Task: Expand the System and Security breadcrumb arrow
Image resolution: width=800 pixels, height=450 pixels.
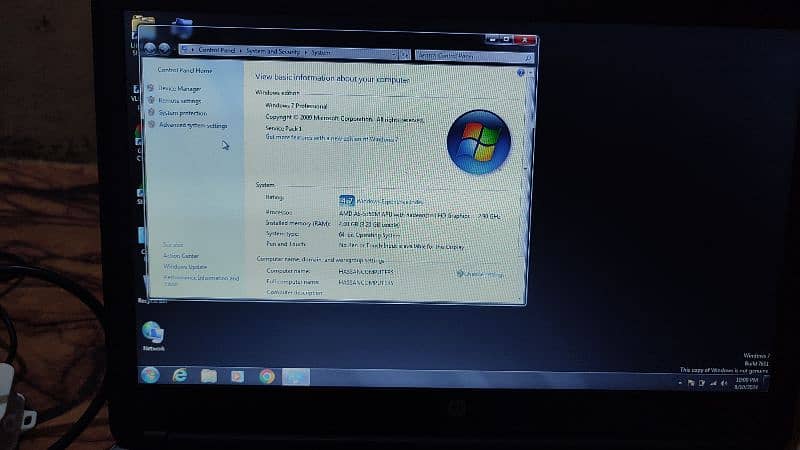Action: (306, 53)
